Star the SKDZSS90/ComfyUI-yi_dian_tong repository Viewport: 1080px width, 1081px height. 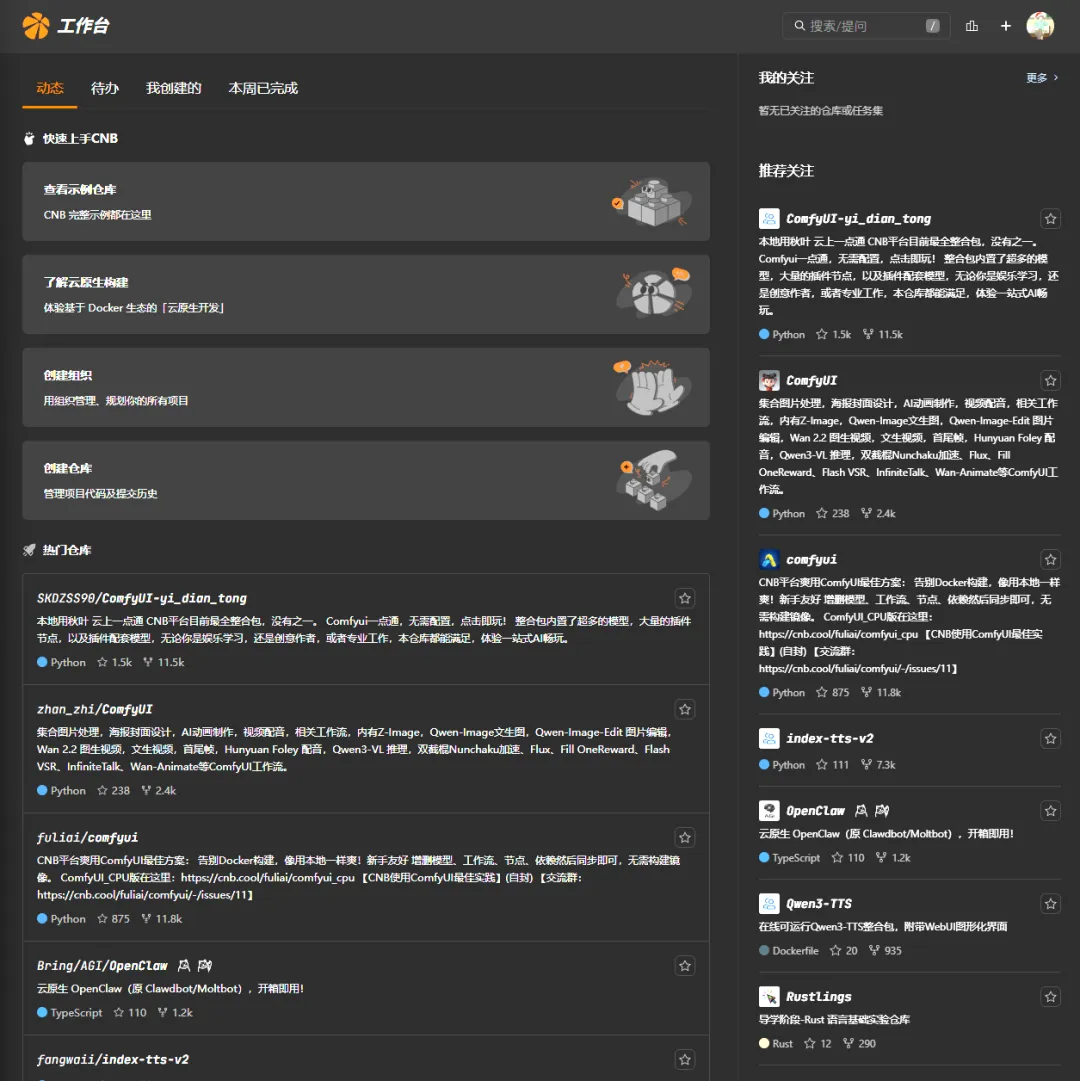click(x=684, y=598)
